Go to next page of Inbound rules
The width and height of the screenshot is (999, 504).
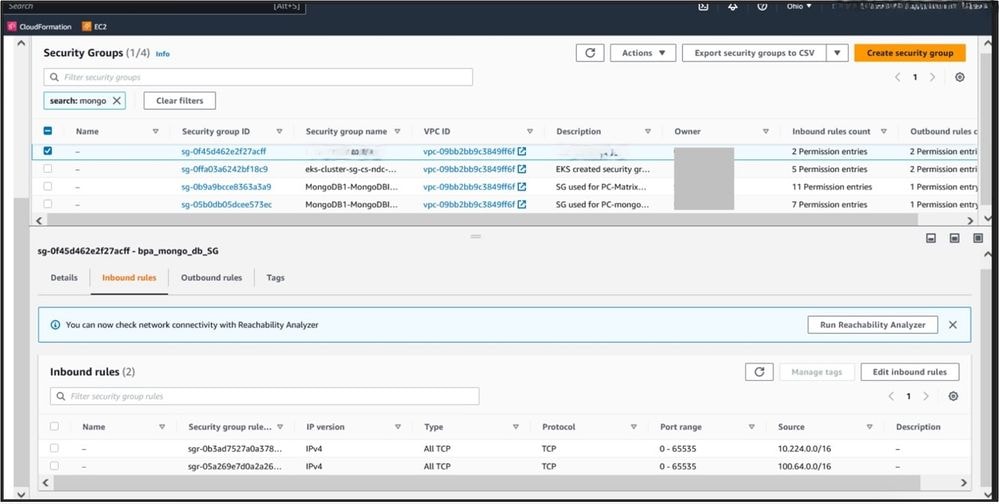(x=926, y=396)
